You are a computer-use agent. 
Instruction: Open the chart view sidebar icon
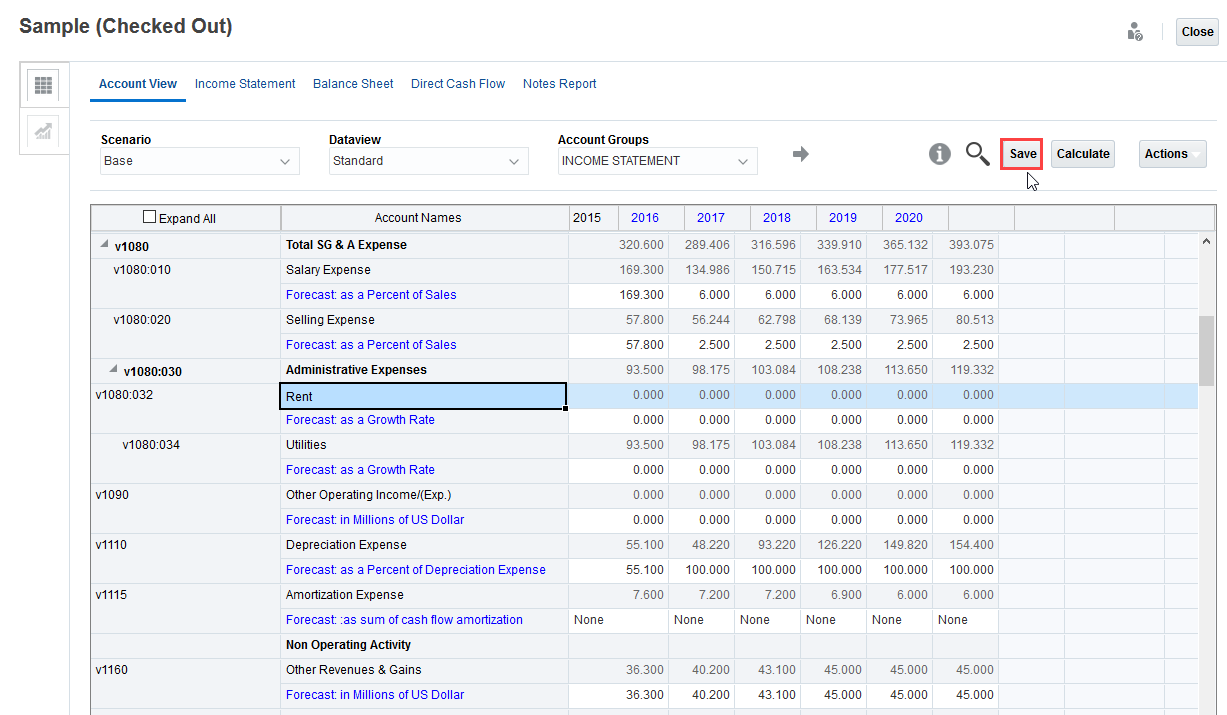pos(43,132)
